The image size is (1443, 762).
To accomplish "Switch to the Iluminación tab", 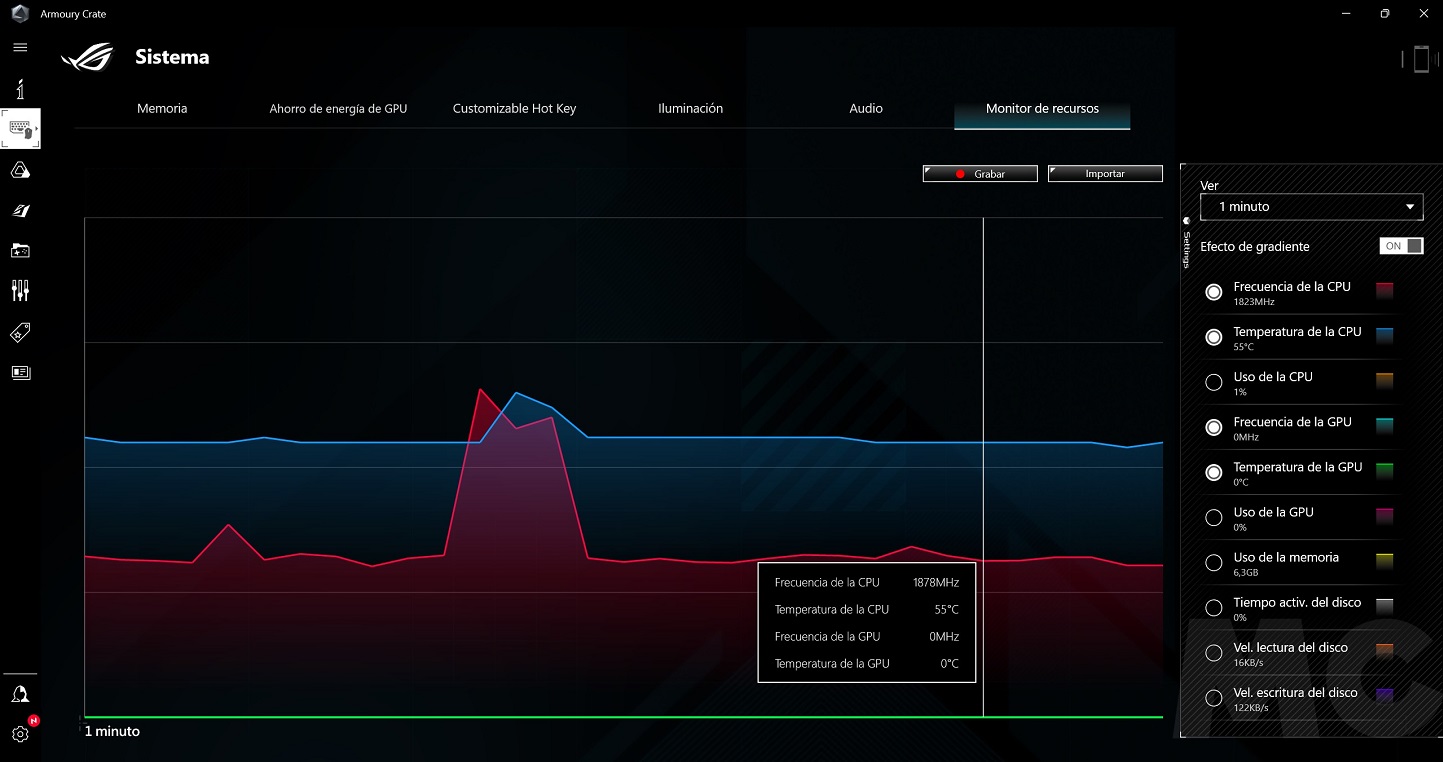I will point(690,109).
